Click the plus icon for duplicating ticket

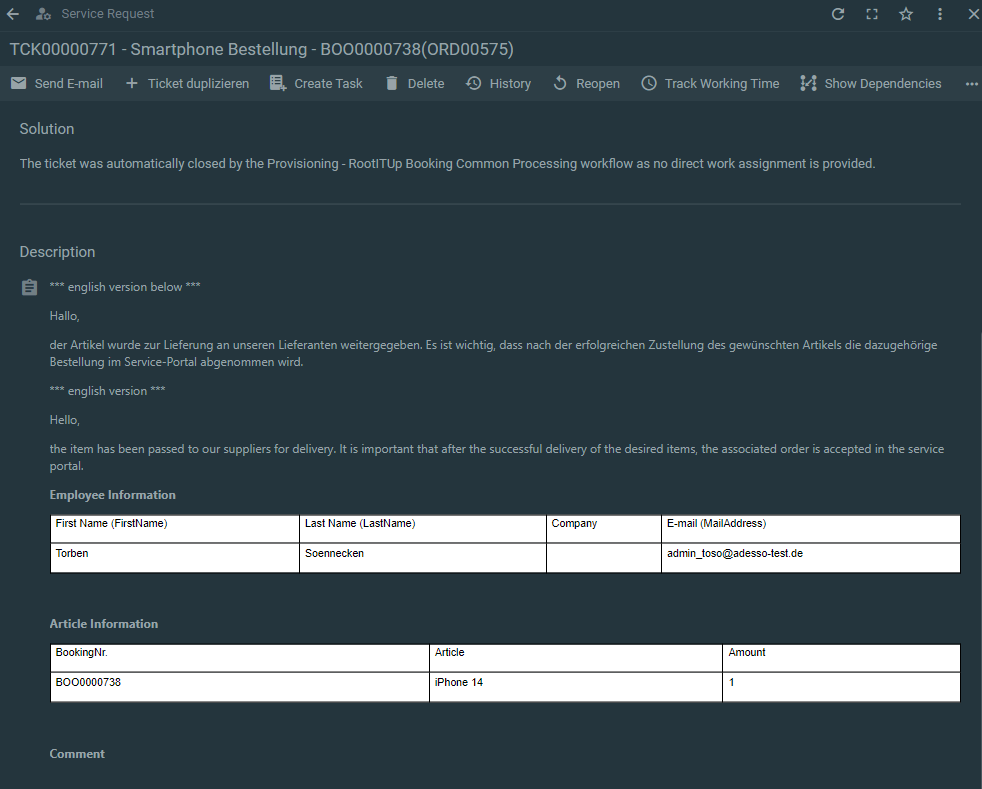click(x=132, y=83)
